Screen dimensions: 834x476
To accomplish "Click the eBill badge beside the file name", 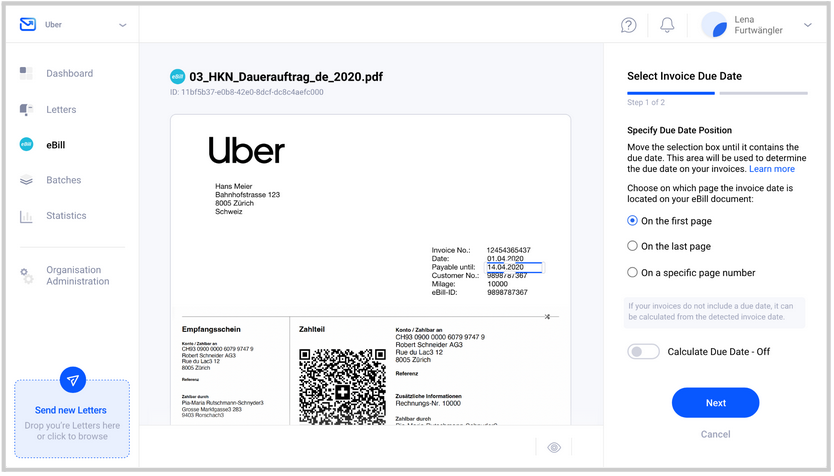I will point(177,77).
